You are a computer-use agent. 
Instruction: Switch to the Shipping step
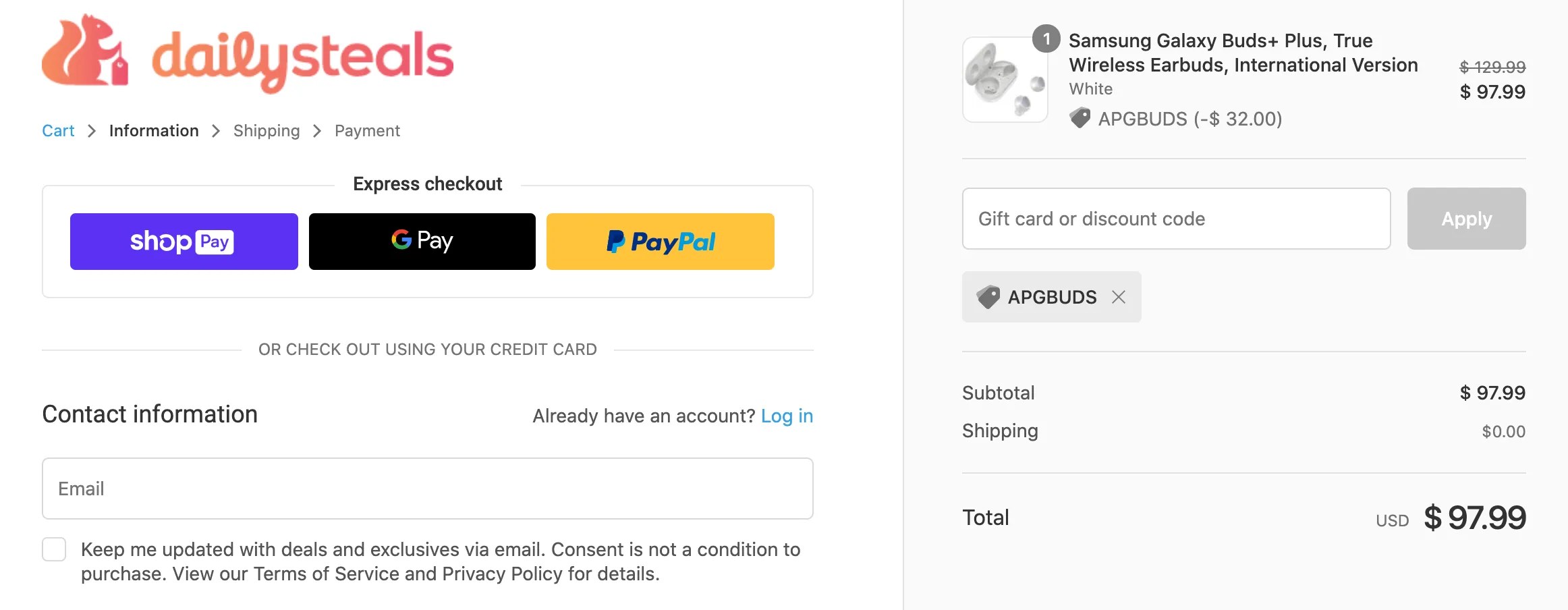pyautogui.click(x=266, y=130)
